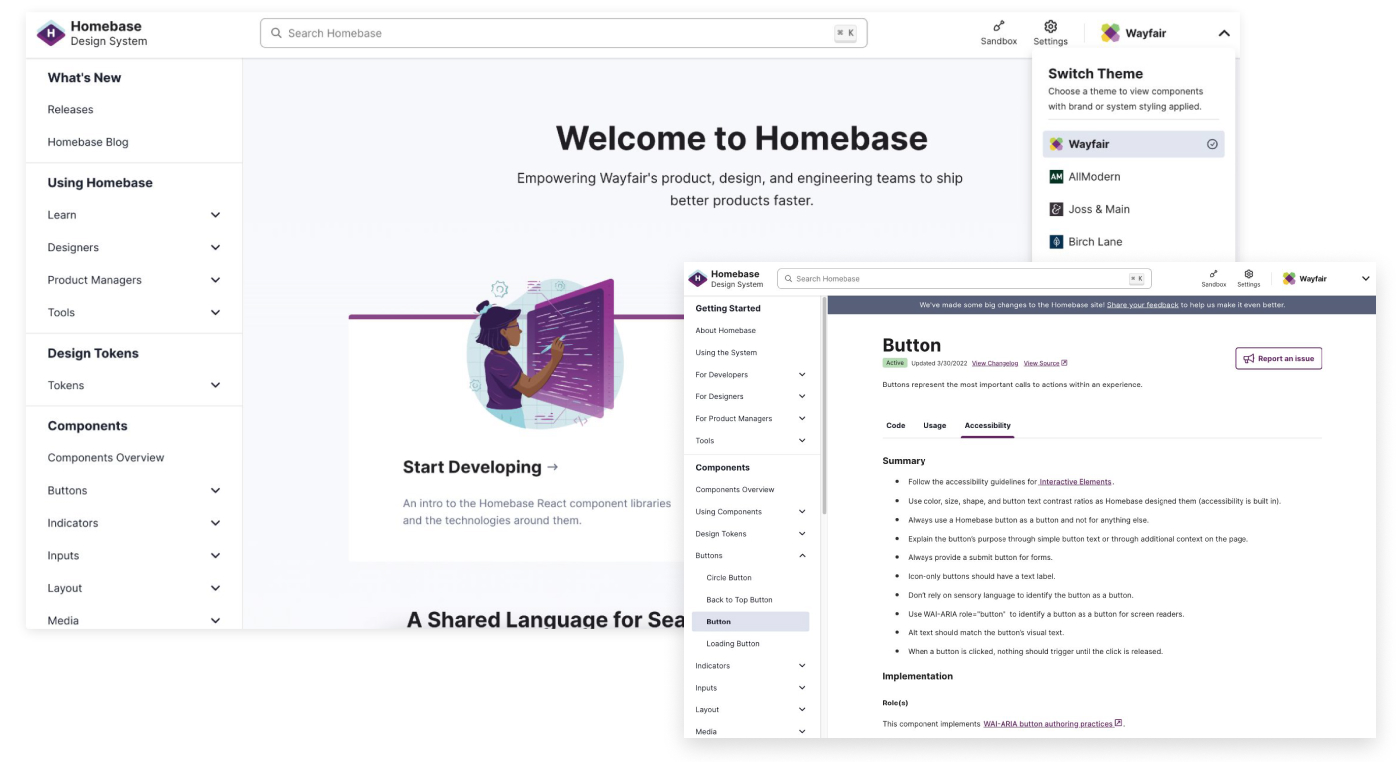Click the Report an issue button

tap(1278, 358)
